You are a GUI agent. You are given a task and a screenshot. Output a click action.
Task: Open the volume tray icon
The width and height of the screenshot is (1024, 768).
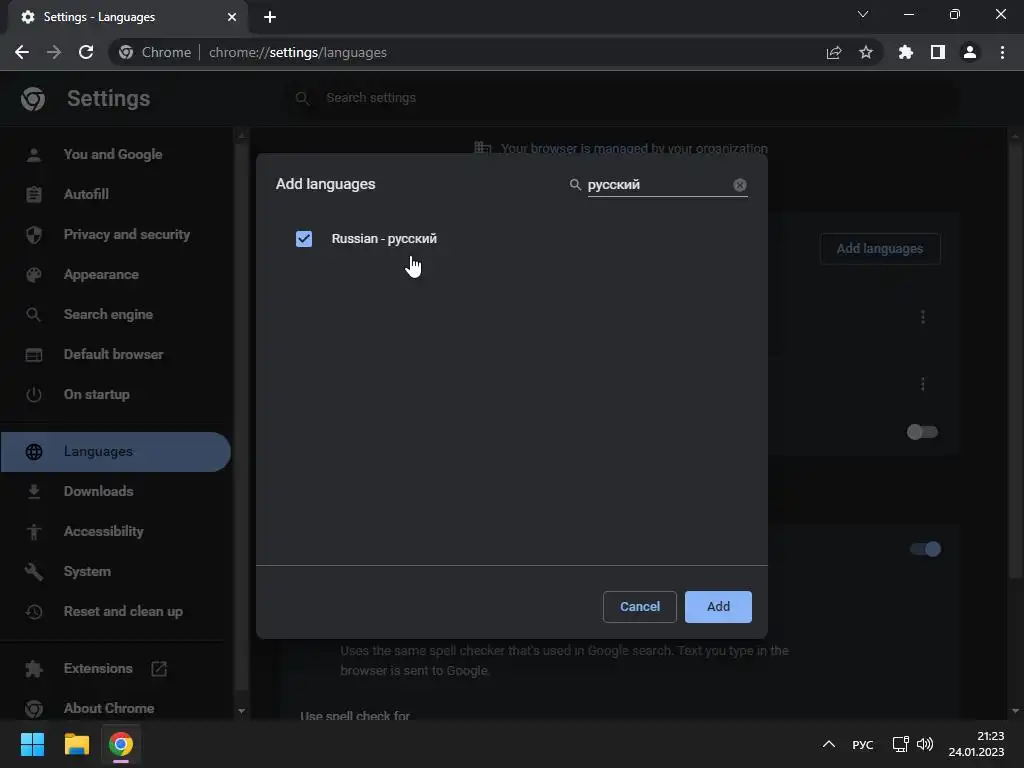(x=925, y=744)
